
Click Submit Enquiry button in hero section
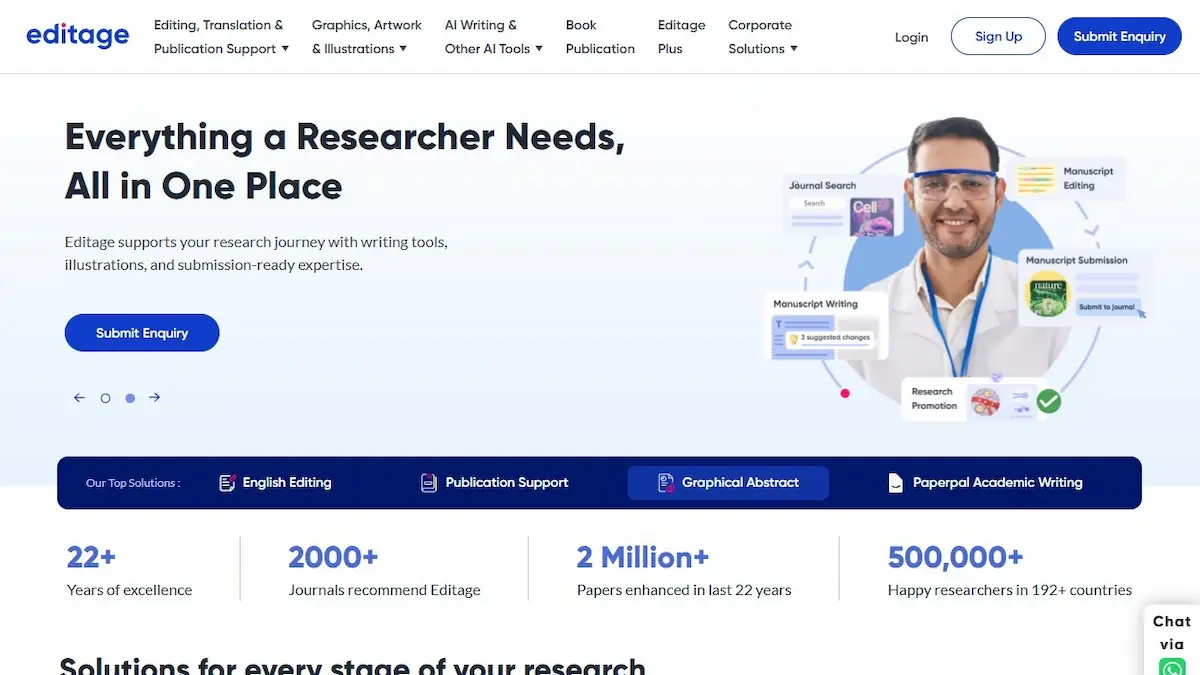[142, 333]
